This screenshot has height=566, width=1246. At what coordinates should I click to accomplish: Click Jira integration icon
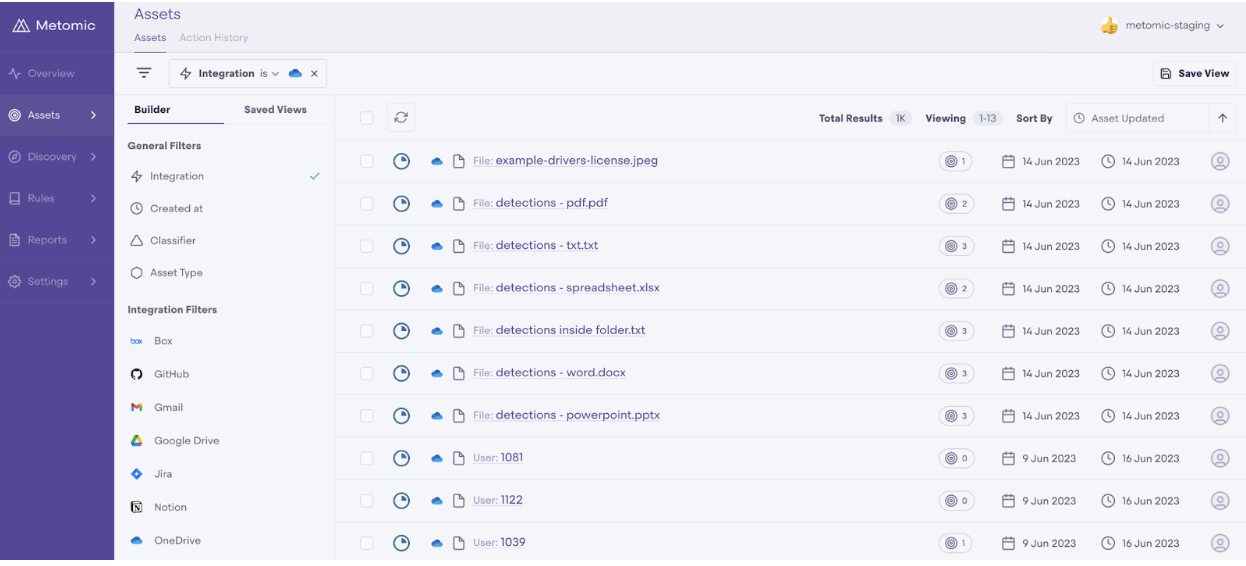click(137, 474)
